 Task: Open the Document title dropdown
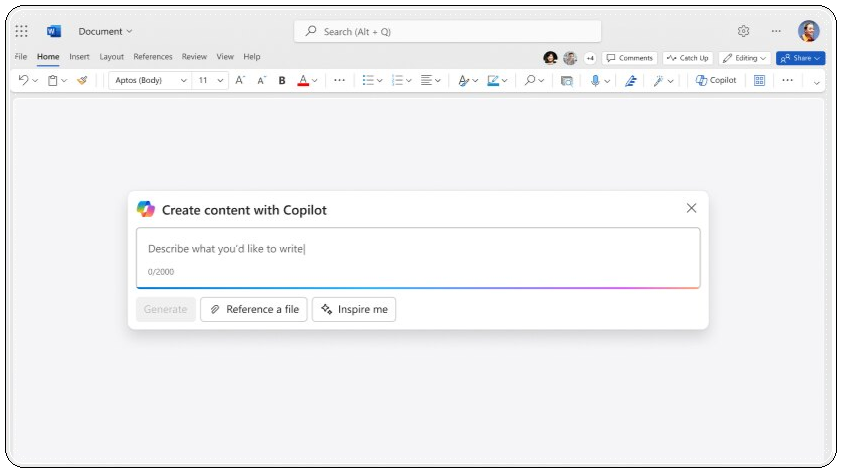coord(105,31)
